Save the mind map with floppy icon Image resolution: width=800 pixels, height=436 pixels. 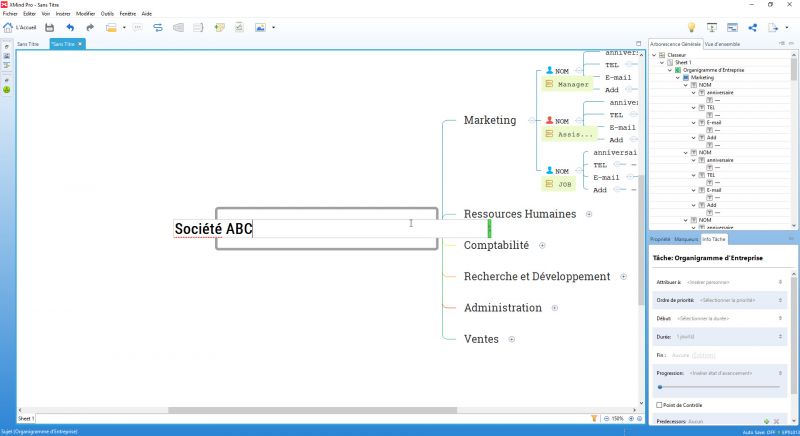49,28
